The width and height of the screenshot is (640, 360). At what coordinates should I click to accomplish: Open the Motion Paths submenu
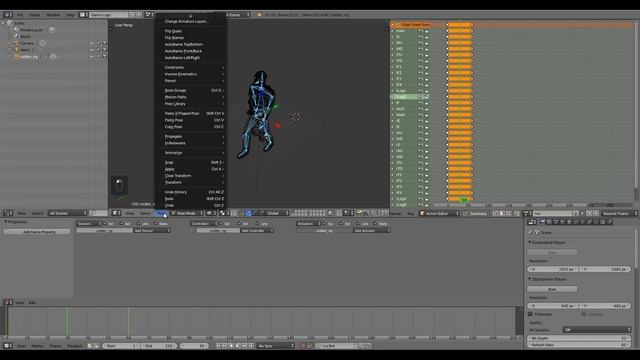[190, 97]
